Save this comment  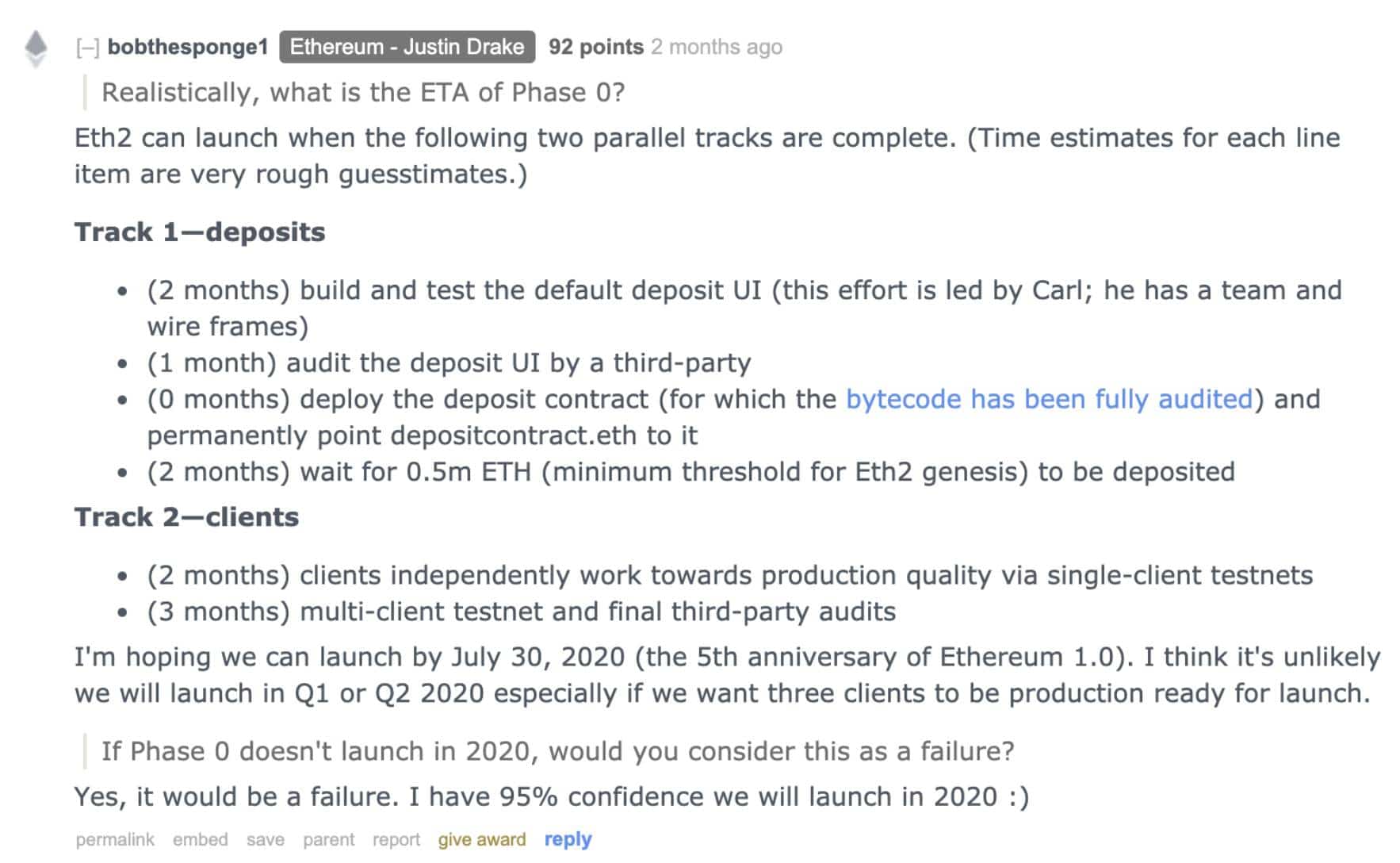tap(266, 839)
